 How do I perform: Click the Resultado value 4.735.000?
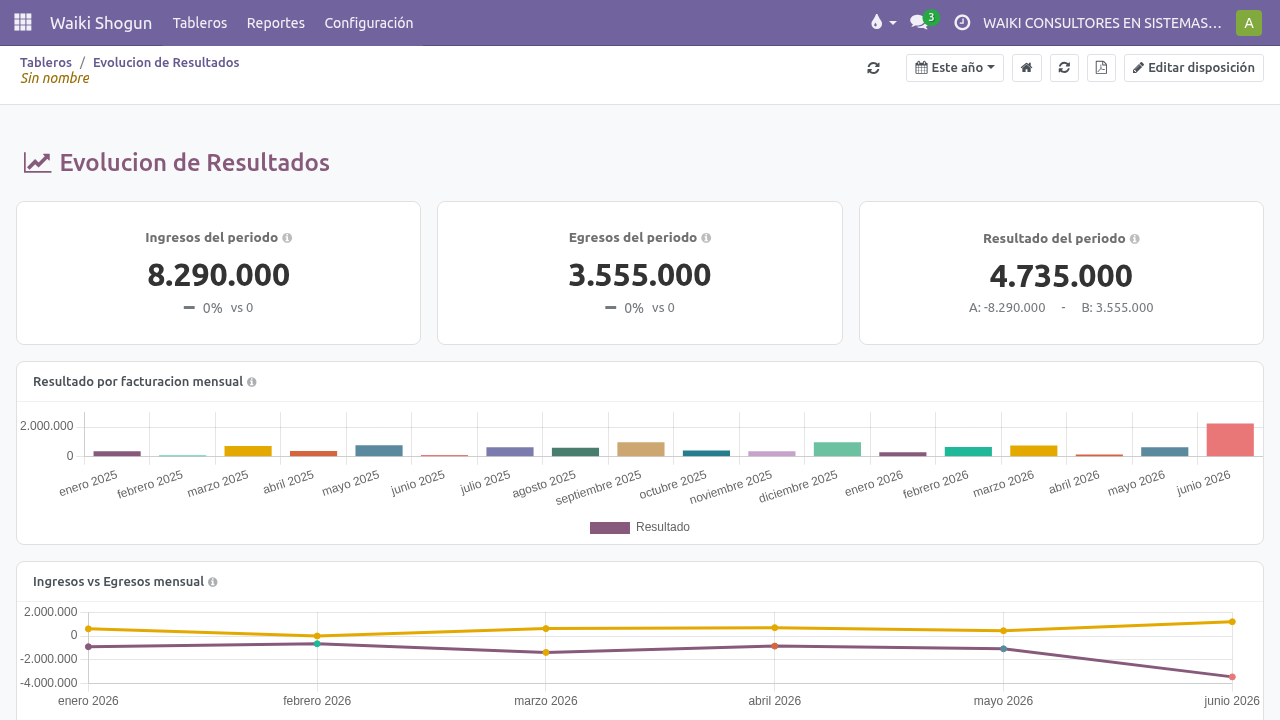[1061, 276]
